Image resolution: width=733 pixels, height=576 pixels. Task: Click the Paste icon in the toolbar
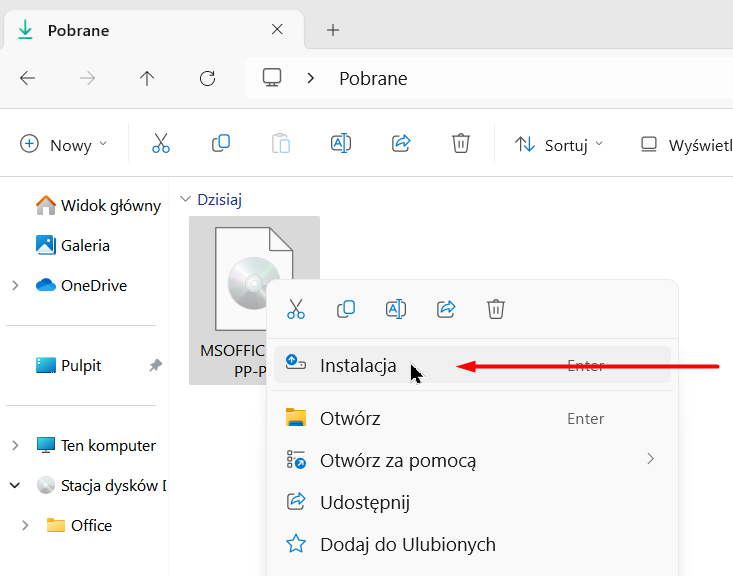[x=280, y=143]
